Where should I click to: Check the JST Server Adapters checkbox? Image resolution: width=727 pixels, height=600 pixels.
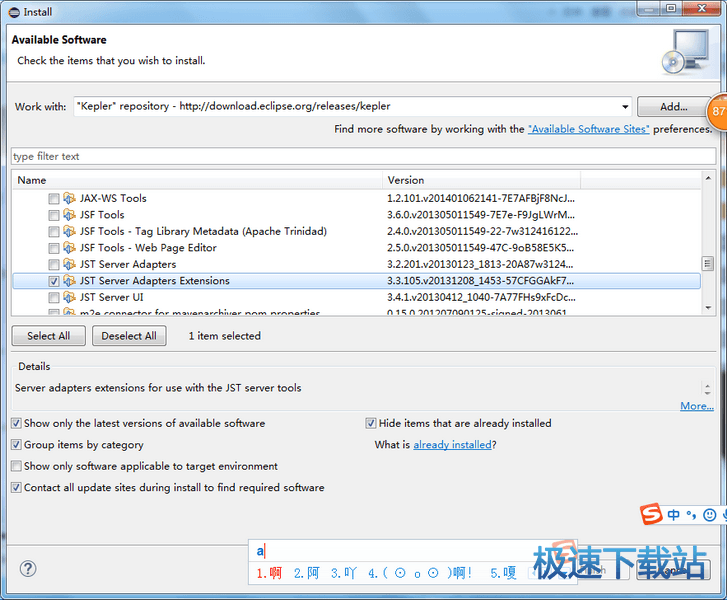pos(54,265)
